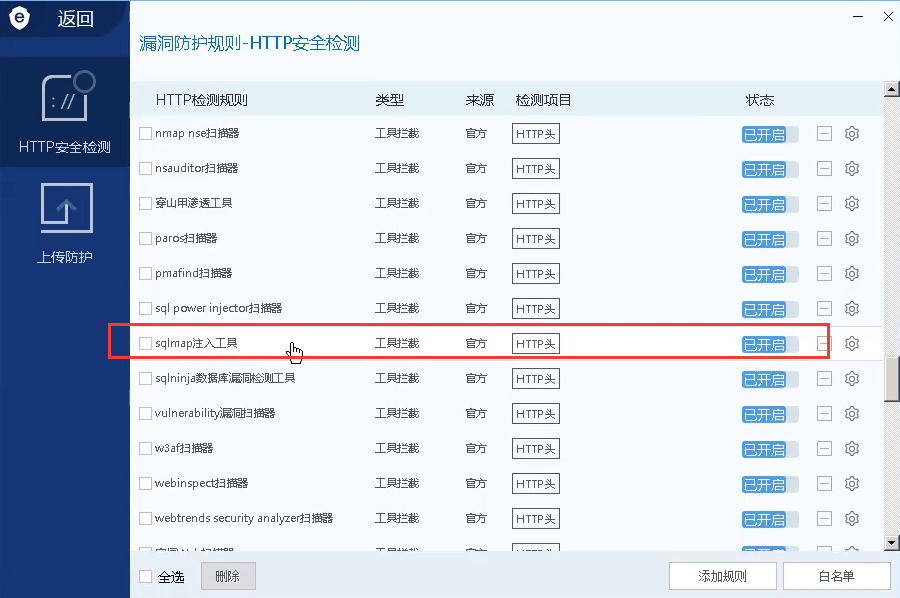The height and width of the screenshot is (598, 900).
Task: Check the sqlmap注入工具 checkbox
Action: tap(146, 344)
